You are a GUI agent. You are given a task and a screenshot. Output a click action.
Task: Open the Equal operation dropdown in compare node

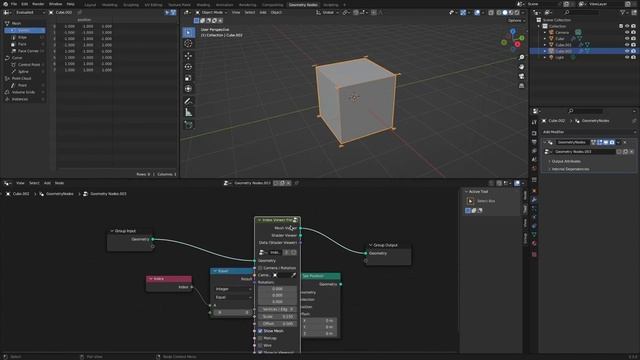233,297
